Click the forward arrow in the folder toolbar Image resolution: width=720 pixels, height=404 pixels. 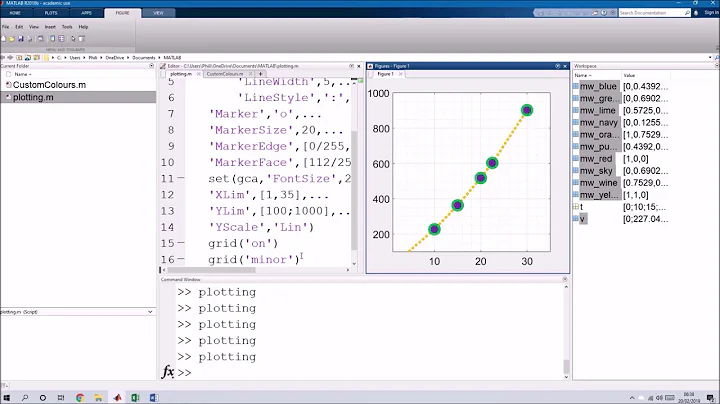tap(10, 57)
